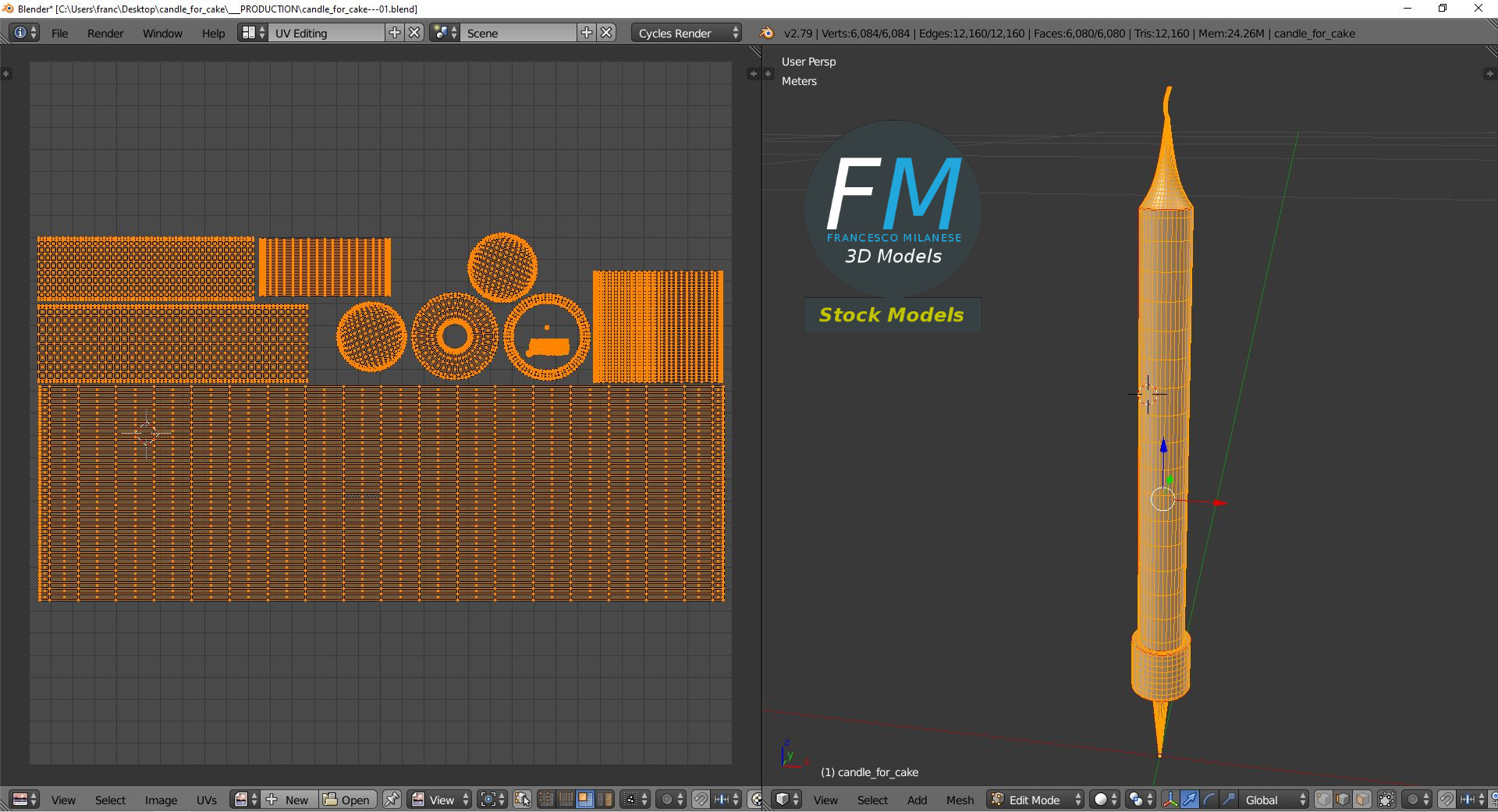Add a new screen layout with plus icon
This screenshot has height=812, width=1498.
(x=395, y=33)
